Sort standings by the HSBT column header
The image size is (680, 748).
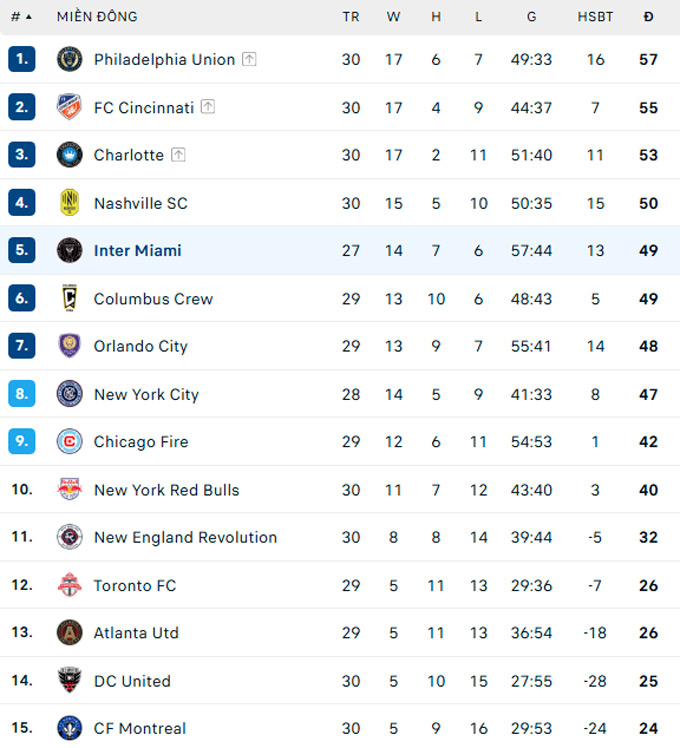coord(595,17)
